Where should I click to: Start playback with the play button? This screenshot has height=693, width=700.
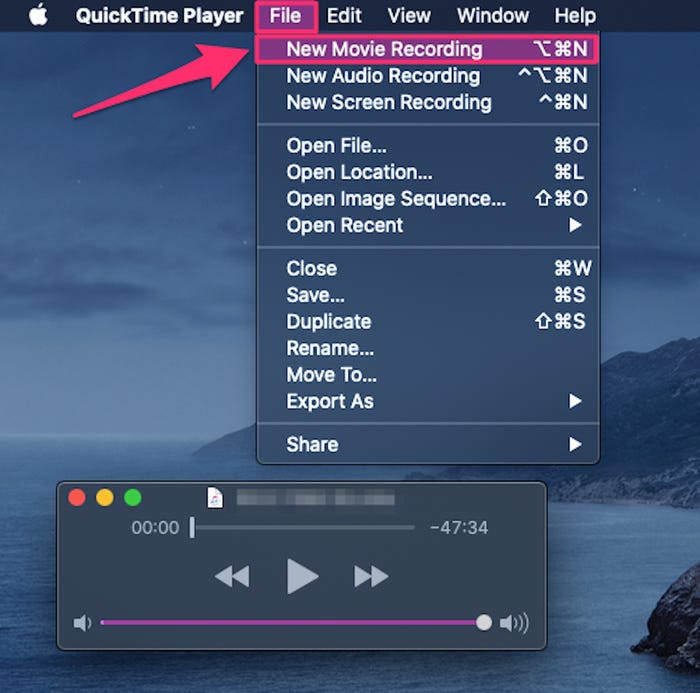pos(302,576)
